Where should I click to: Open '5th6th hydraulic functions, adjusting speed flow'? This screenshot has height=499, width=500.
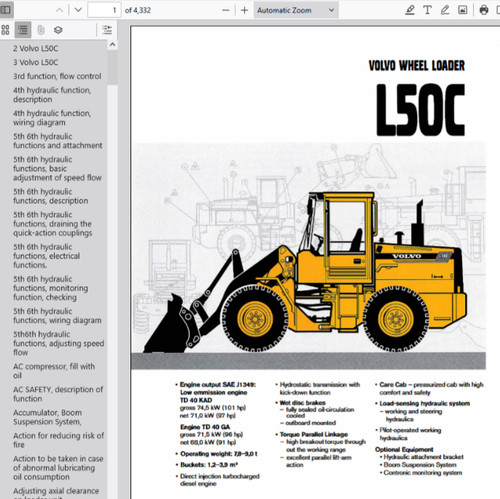coord(59,343)
